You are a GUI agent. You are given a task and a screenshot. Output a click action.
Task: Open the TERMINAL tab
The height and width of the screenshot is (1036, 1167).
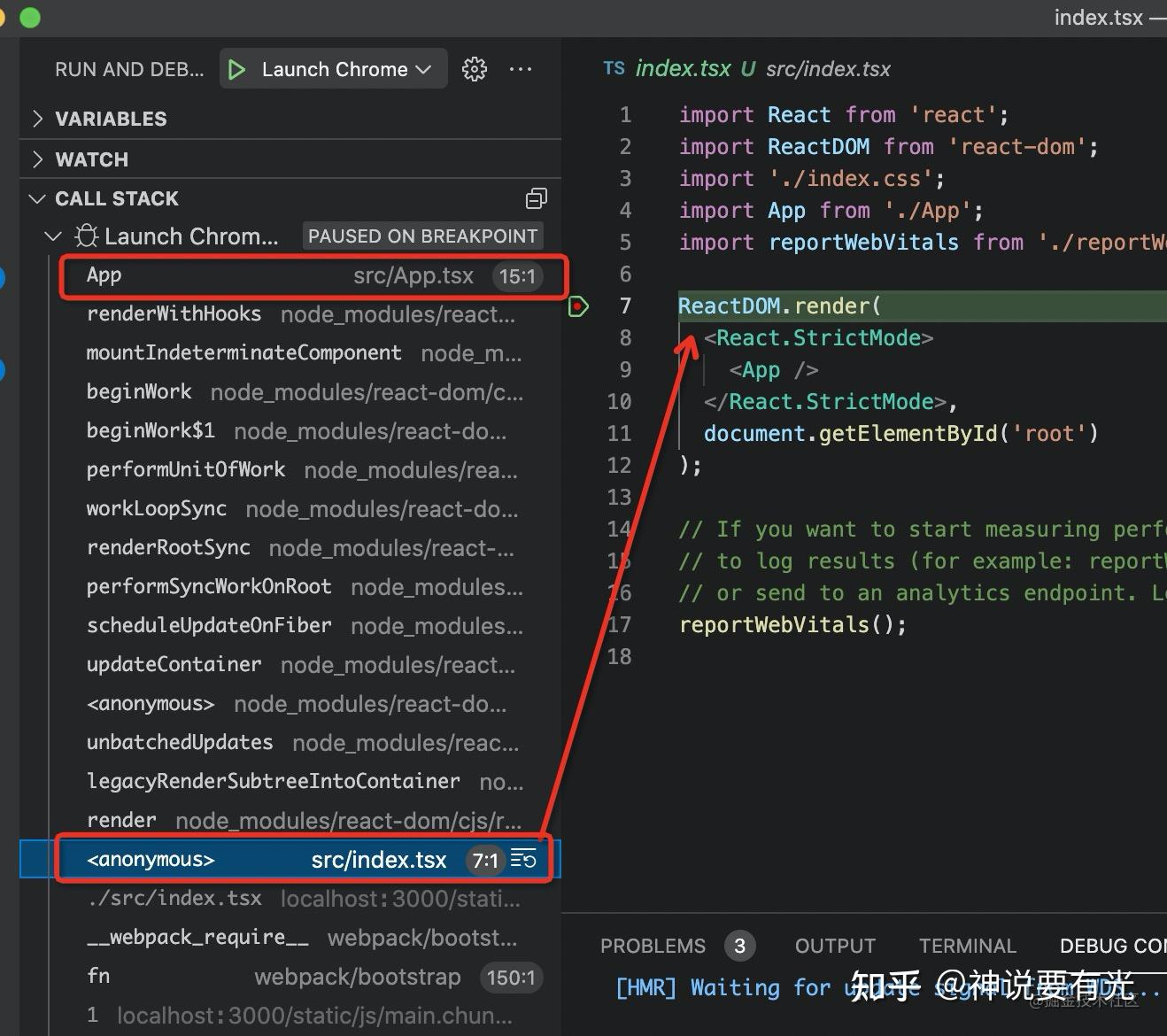pyautogui.click(x=968, y=946)
